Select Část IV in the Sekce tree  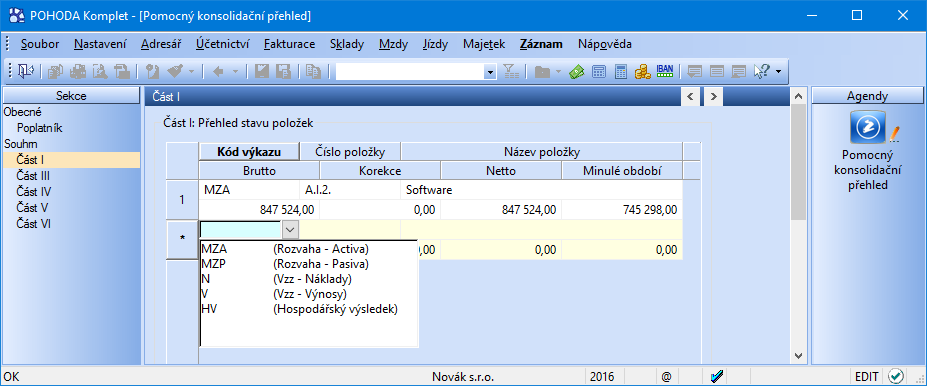coord(34,192)
